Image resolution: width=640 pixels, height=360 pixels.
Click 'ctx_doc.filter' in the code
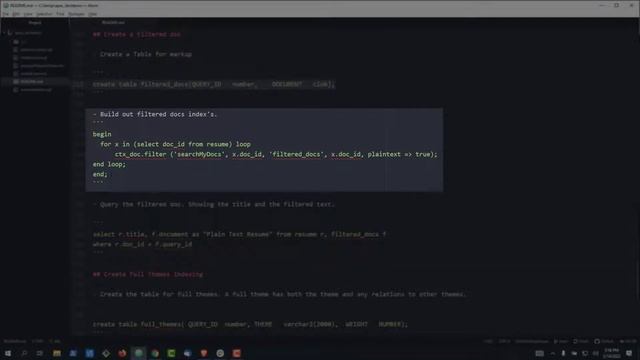140,154
